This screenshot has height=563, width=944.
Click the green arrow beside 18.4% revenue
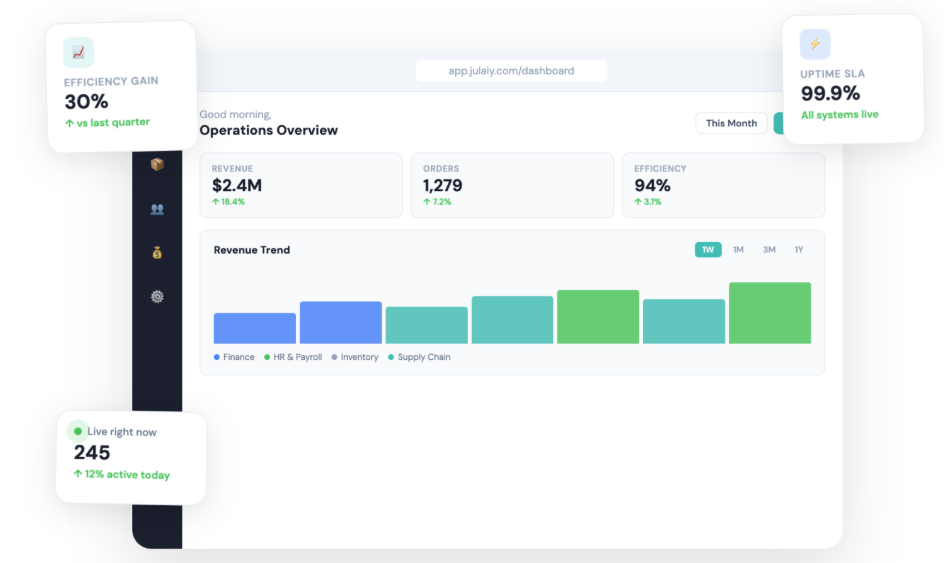[216, 202]
